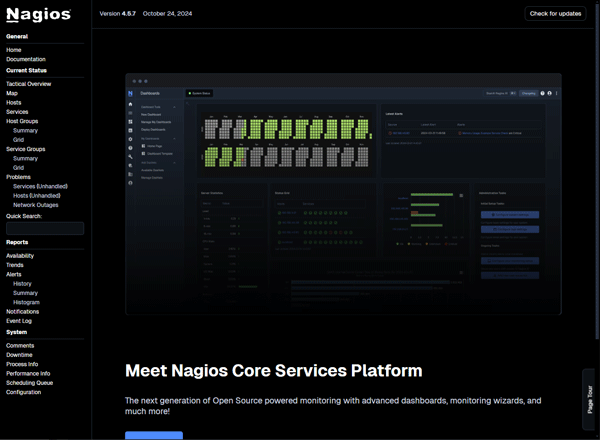Click the 'Version 4.5.7' text
This screenshot has width=600, height=440.
coord(117,14)
